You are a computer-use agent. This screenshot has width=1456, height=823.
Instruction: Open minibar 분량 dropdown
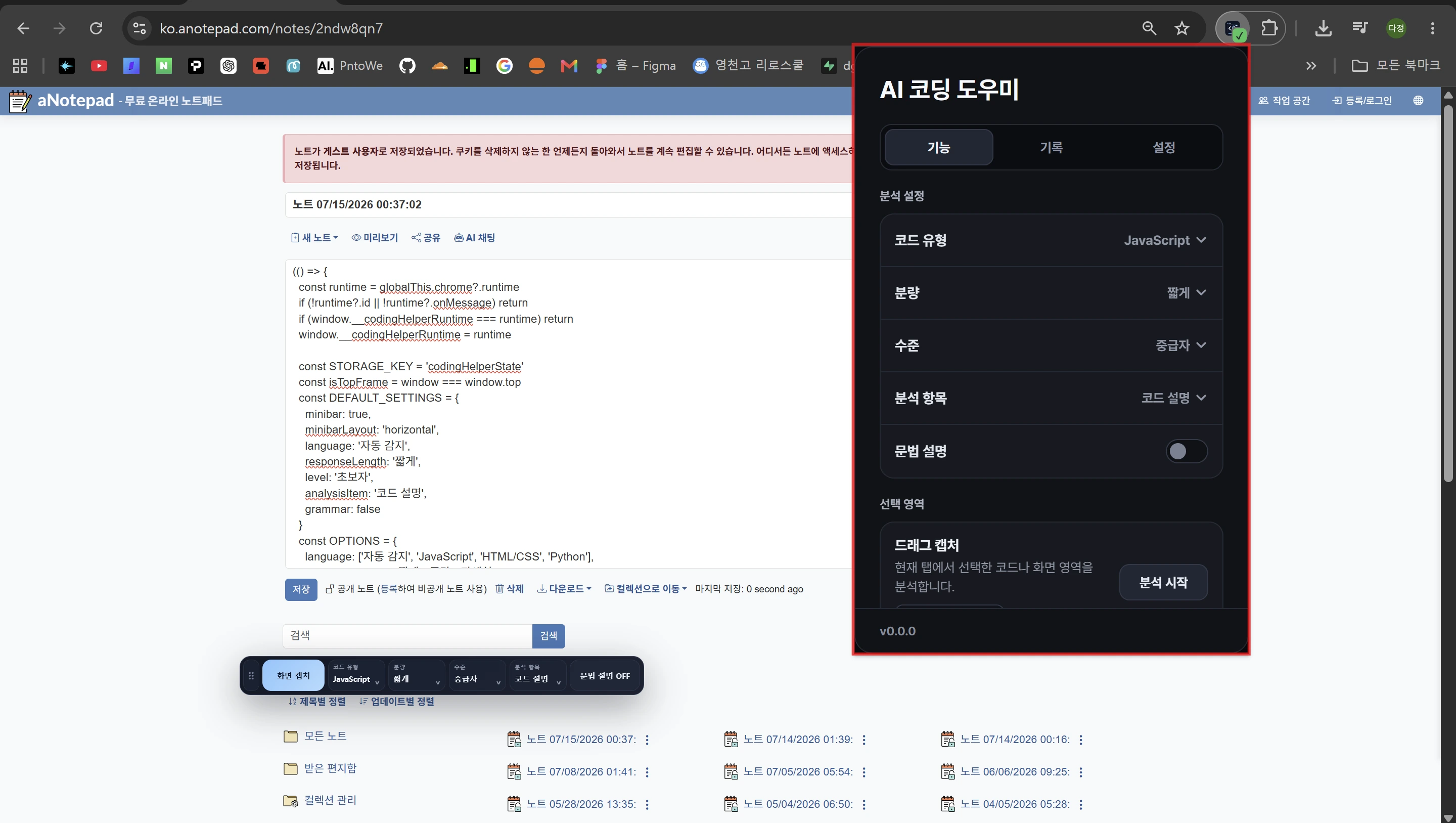pos(417,675)
